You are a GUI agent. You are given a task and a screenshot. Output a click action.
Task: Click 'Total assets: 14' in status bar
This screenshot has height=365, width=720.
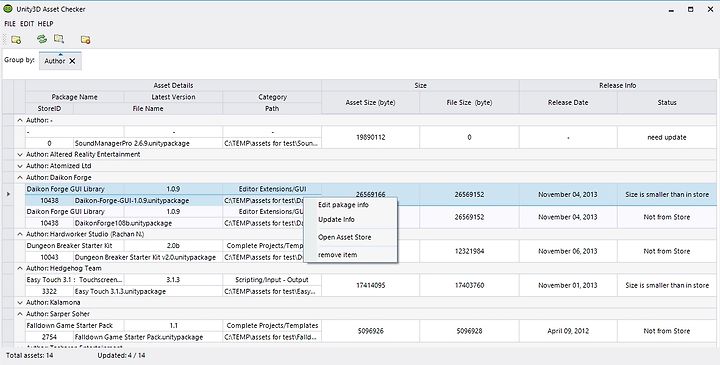pos(29,355)
